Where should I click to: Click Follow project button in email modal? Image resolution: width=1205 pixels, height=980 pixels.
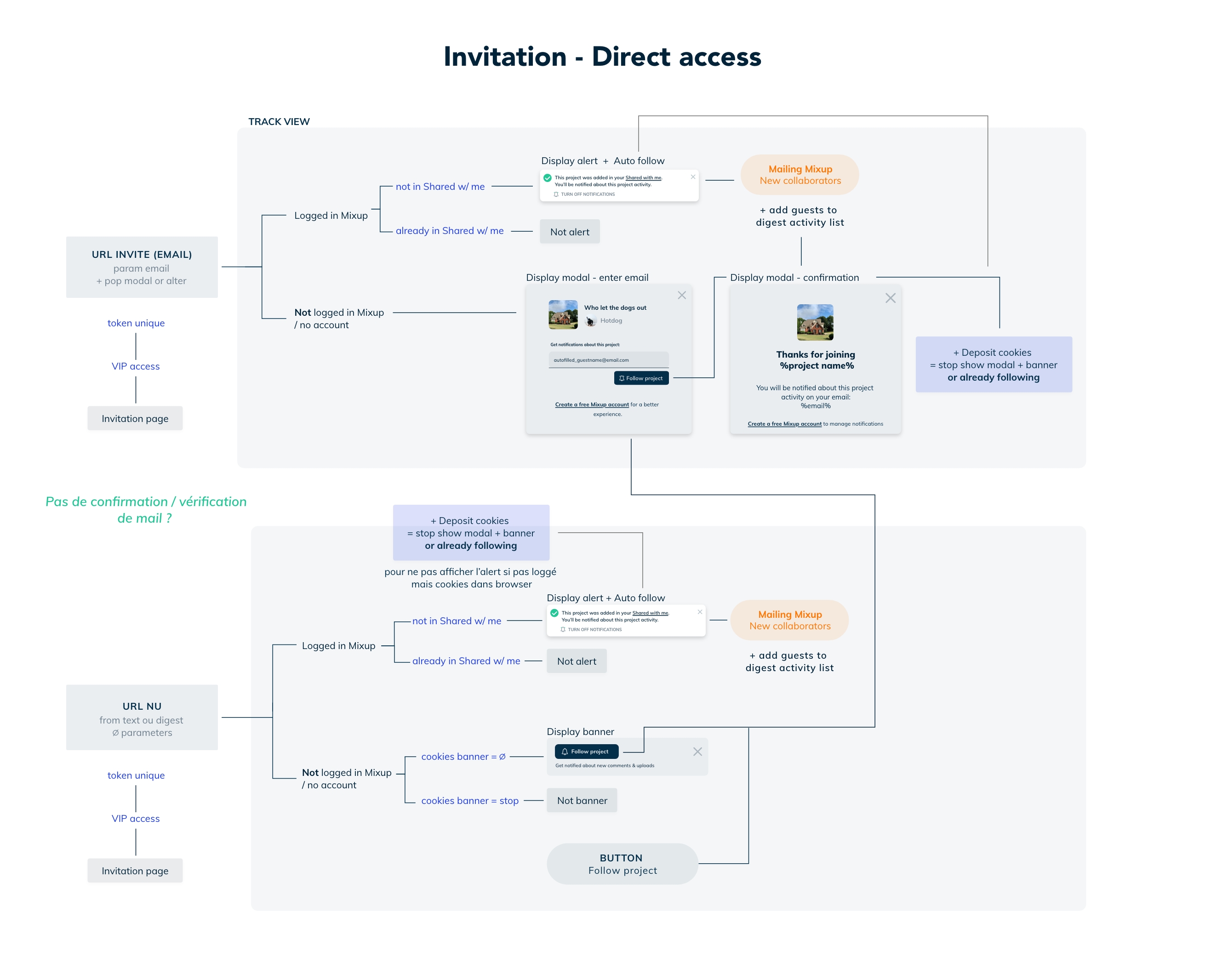[x=641, y=378]
